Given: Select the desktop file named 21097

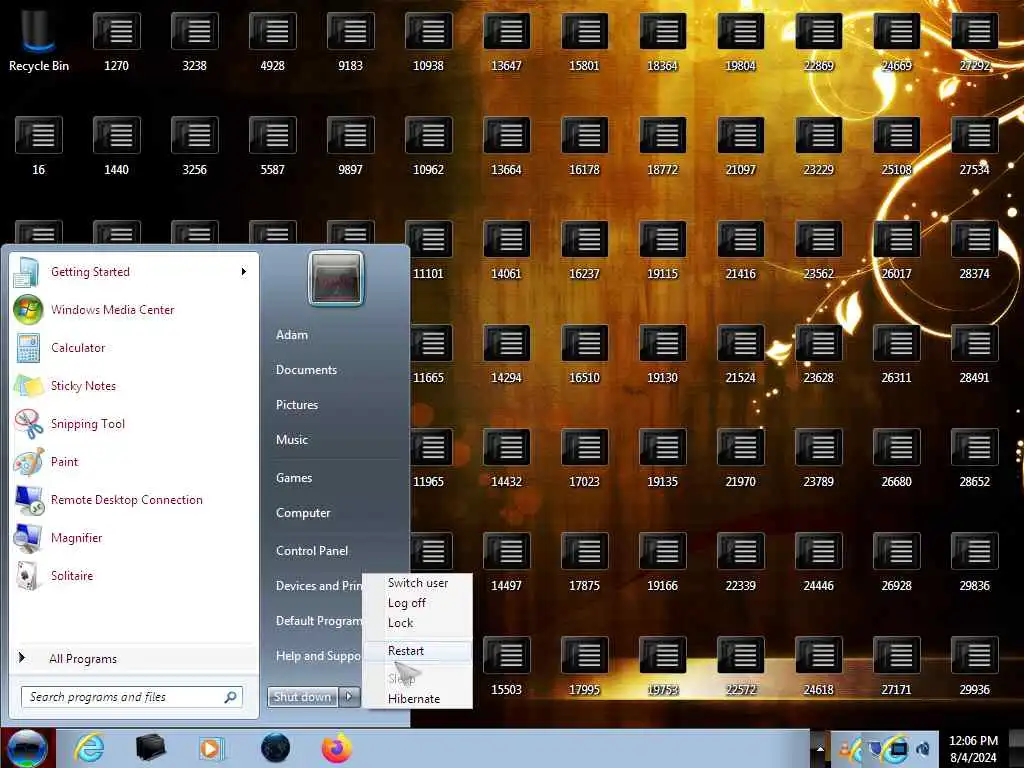Looking at the screenshot, I should pos(741,146).
